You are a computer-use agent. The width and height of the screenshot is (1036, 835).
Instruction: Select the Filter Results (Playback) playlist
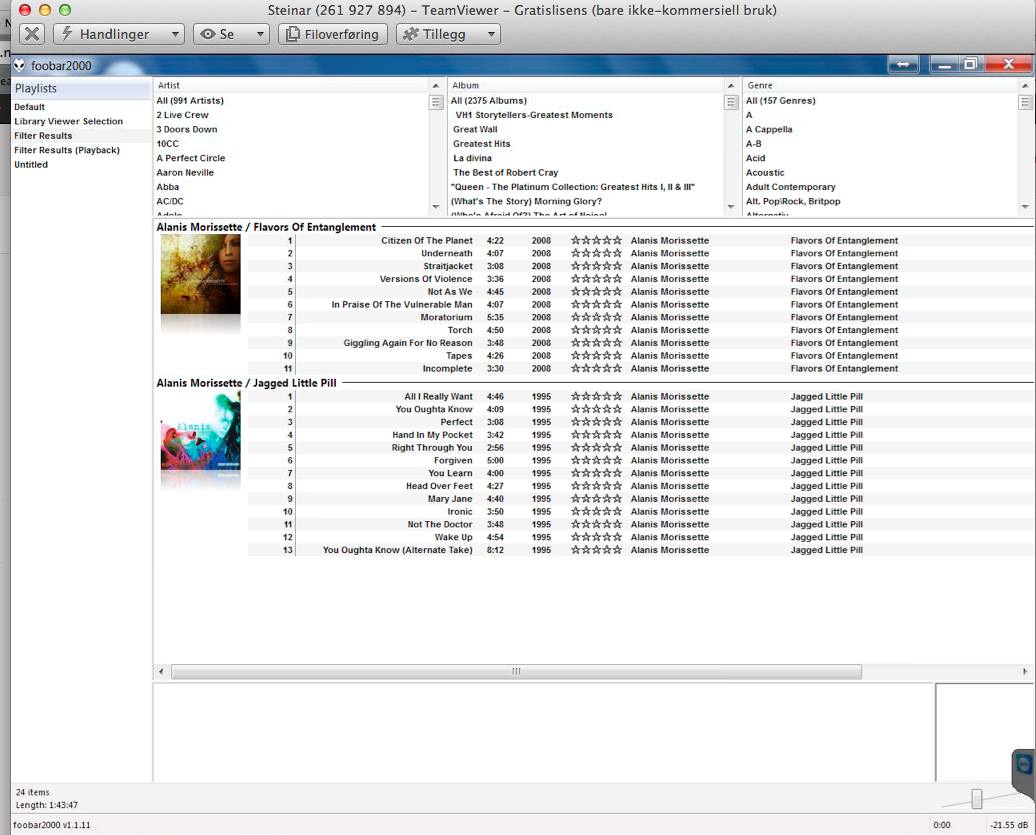(x=67, y=151)
